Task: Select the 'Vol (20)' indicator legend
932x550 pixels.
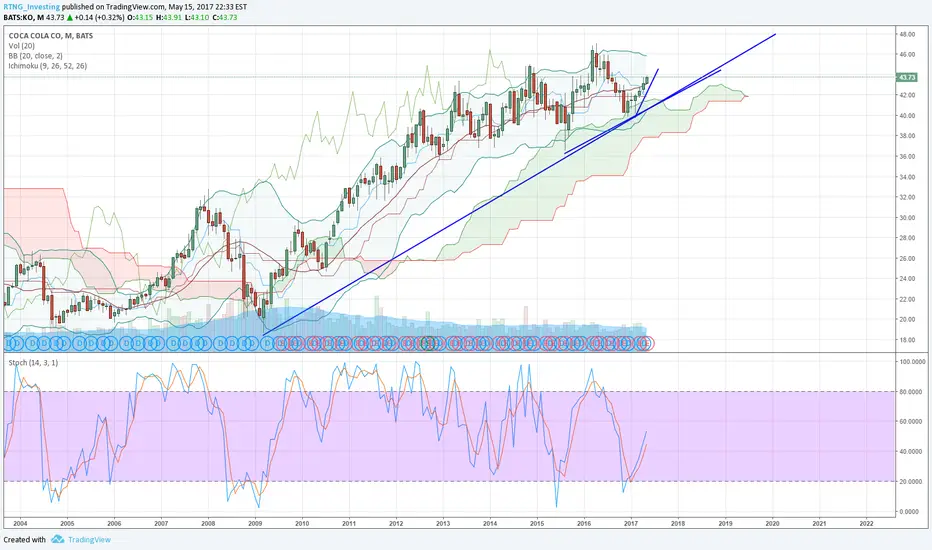Action: tap(21, 46)
